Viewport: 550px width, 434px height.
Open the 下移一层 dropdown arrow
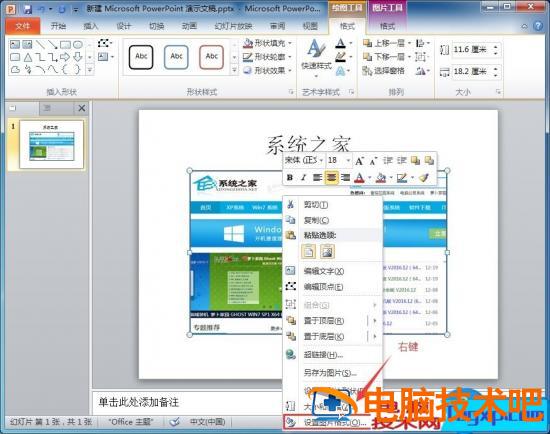[409, 56]
